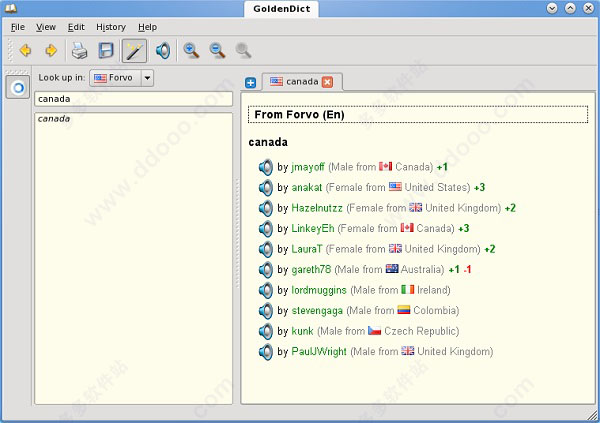Screen dimensions: 600x423
Task: Click the Czech Republic flag in kunk's row
Action: point(374,330)
